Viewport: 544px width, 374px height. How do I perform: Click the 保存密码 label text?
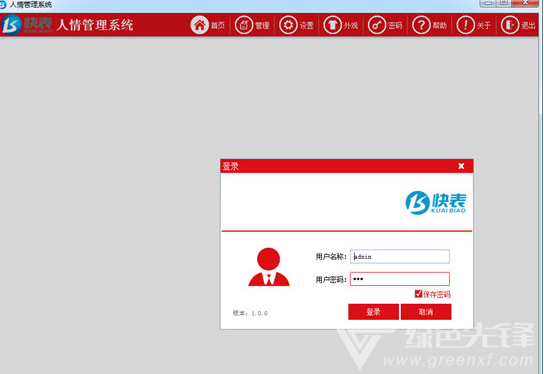[x=437, y=295]
